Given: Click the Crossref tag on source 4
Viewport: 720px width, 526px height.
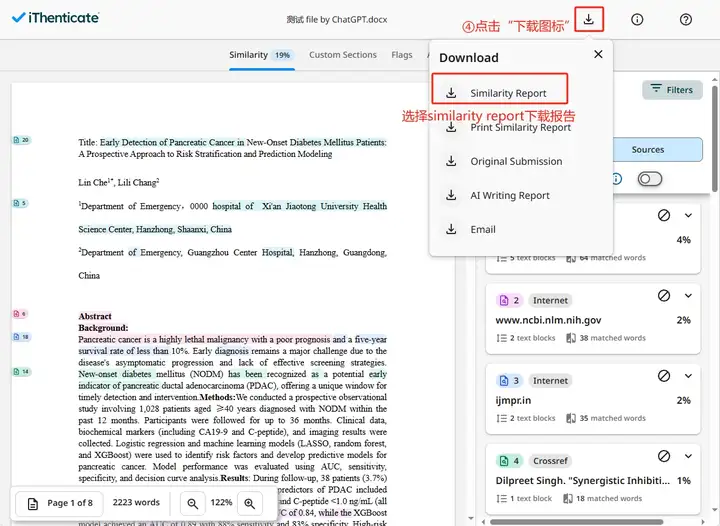Looking at the screenshot, I should click(550, 460).
